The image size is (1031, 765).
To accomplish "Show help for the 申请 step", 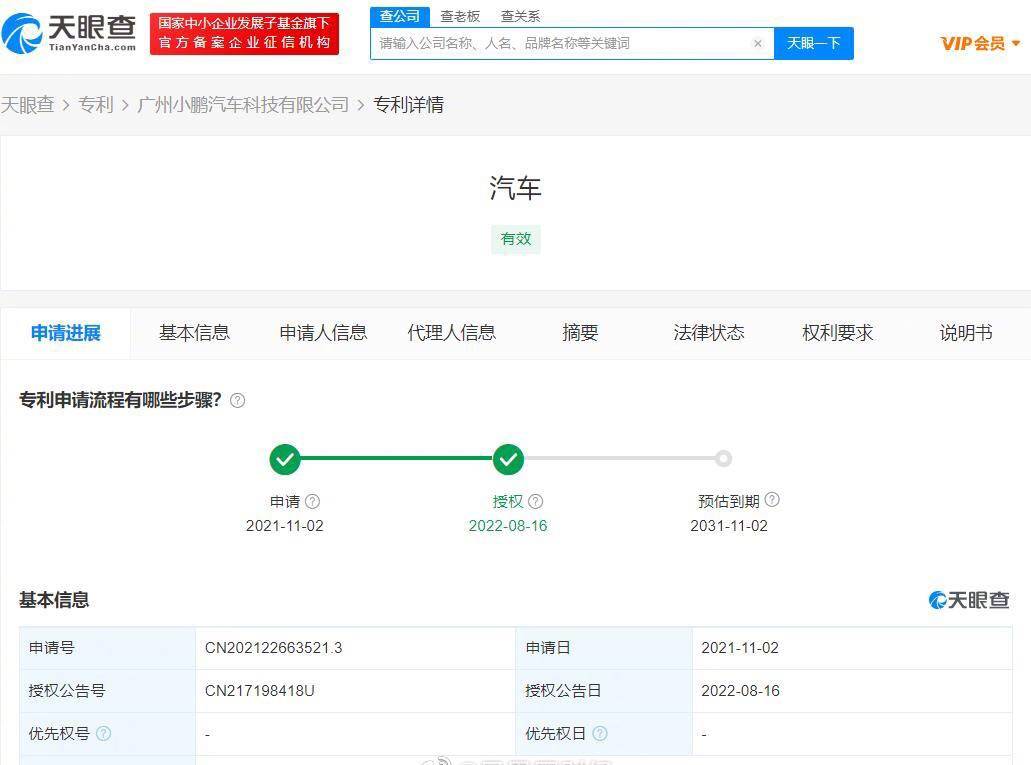I will coord(313,502).
